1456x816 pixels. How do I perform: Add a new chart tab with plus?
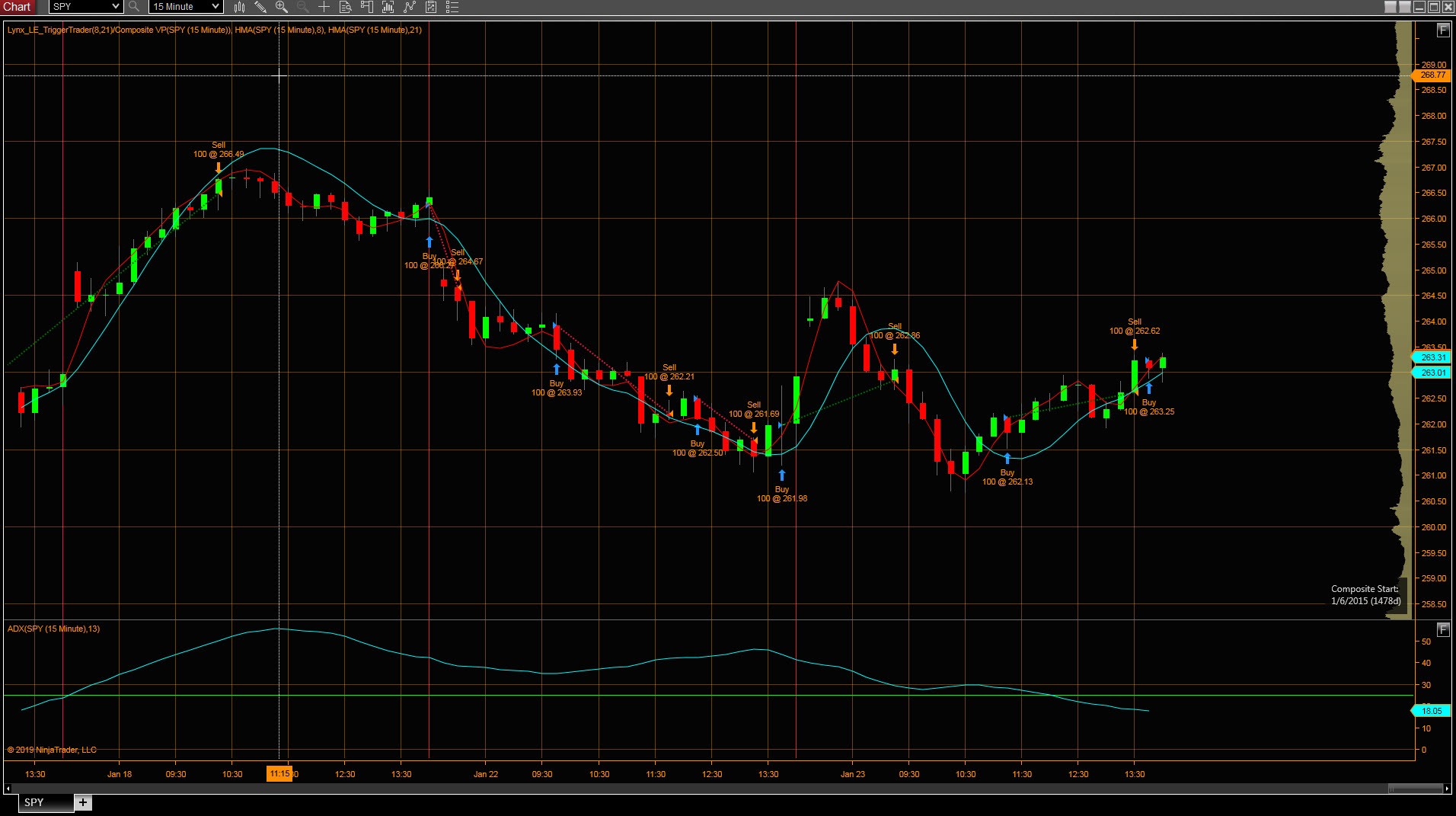pyautogui.click(x=83, y=802)
